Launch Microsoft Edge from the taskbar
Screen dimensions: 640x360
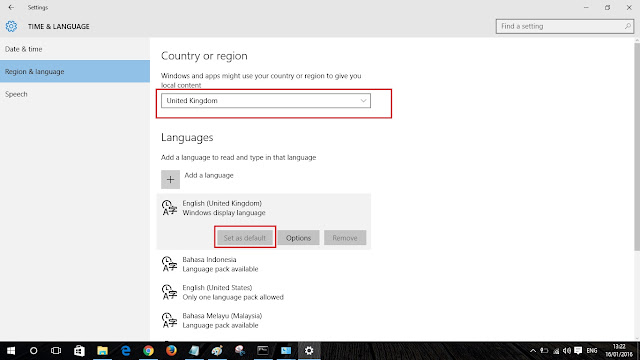(x=125, y=351)
